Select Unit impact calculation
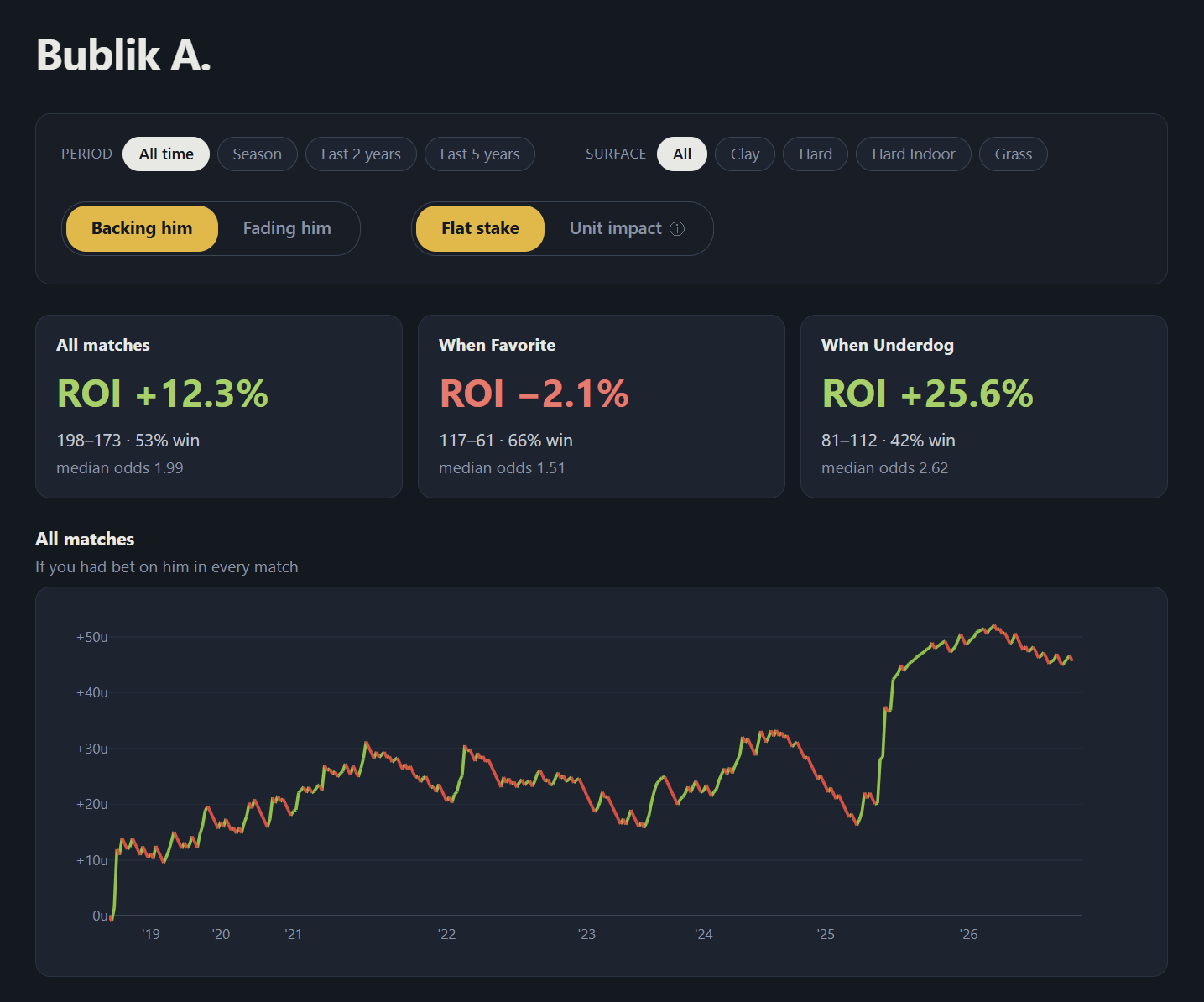This screenshot has height=1002, width=1204. (627, 228)
